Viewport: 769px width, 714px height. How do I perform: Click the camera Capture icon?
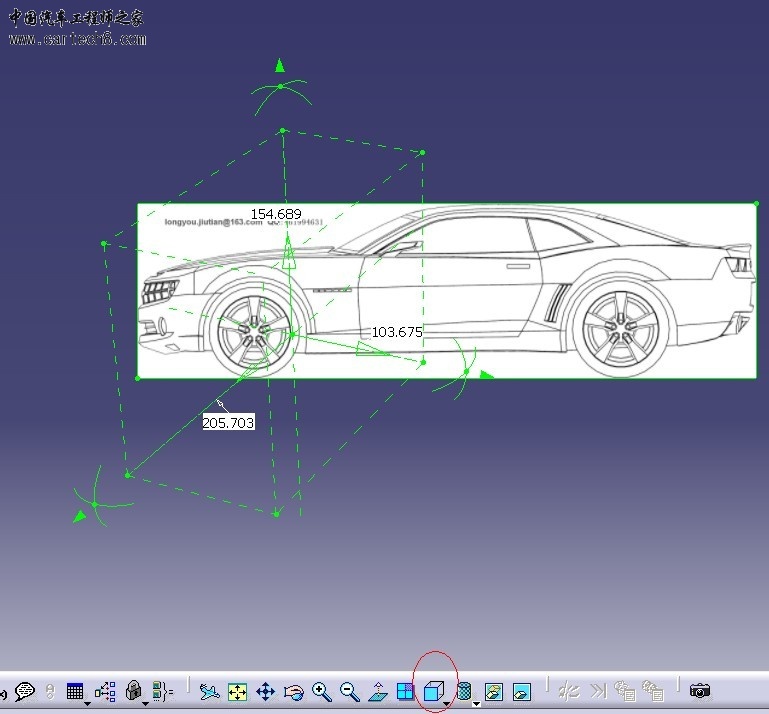(700, 691)
